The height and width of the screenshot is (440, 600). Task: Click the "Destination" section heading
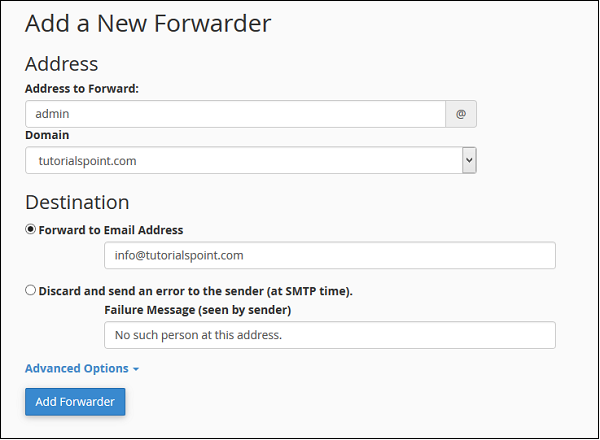click(77, 202)
